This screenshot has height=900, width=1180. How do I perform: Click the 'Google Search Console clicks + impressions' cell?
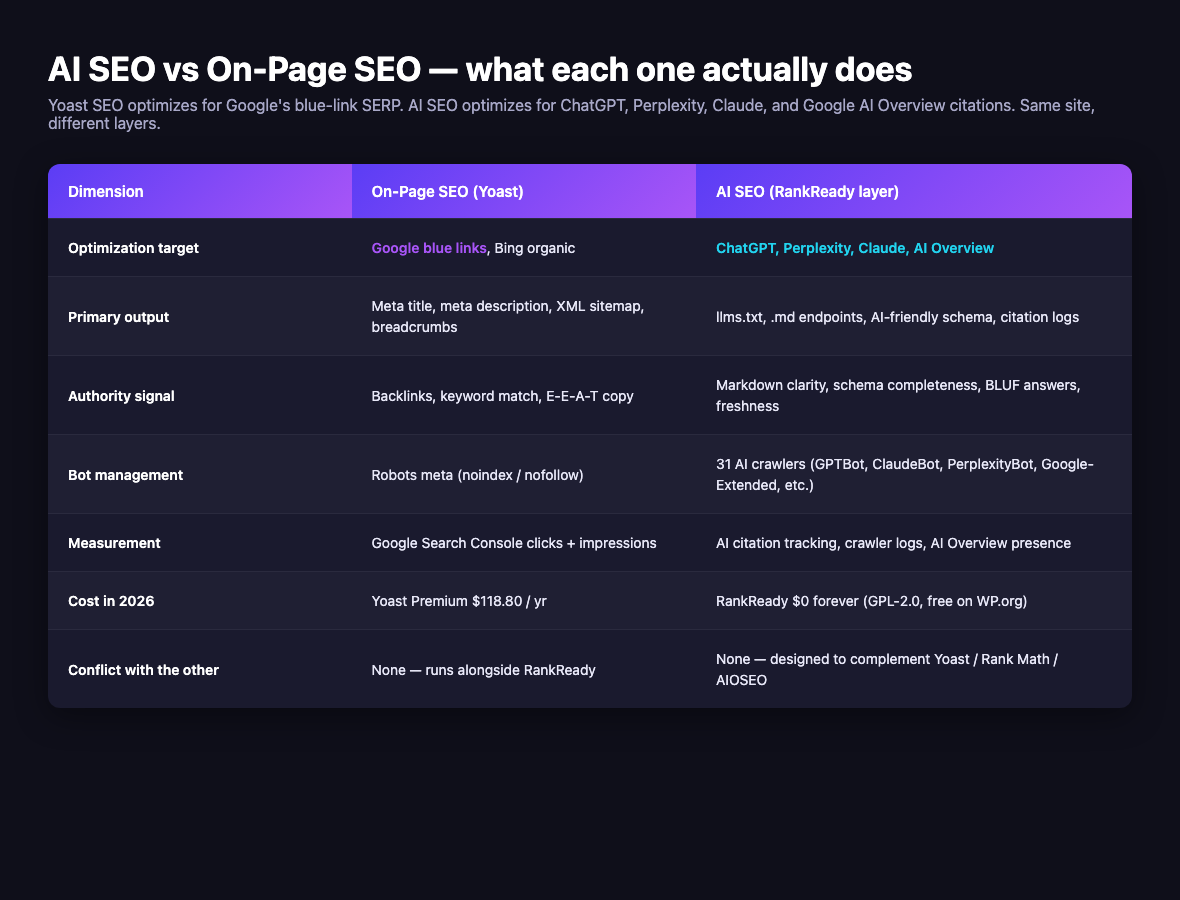click(524, 543)
